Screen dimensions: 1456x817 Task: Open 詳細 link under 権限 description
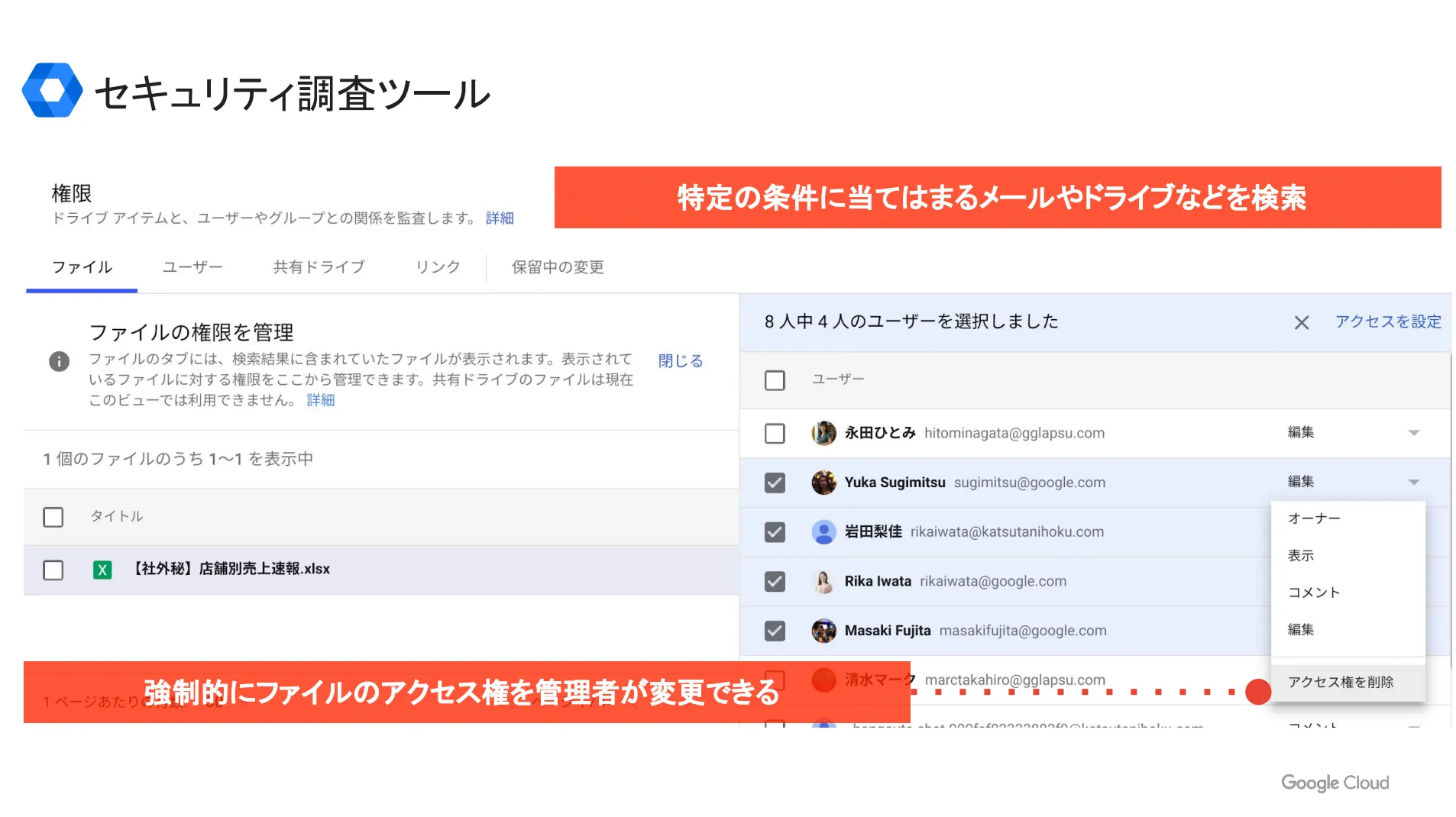pos(500,218)
